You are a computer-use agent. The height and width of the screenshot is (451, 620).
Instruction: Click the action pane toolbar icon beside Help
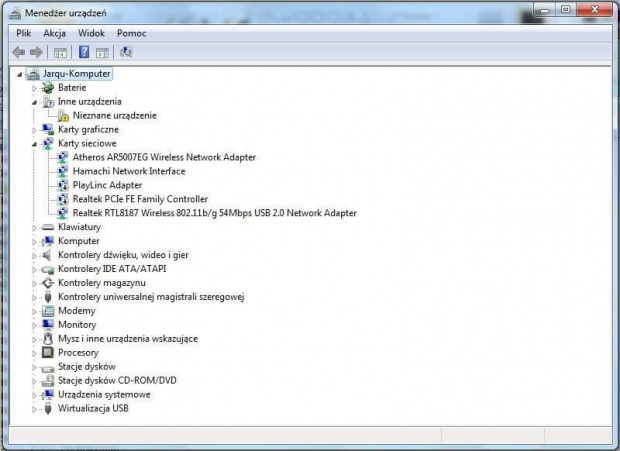coord(102,53)
